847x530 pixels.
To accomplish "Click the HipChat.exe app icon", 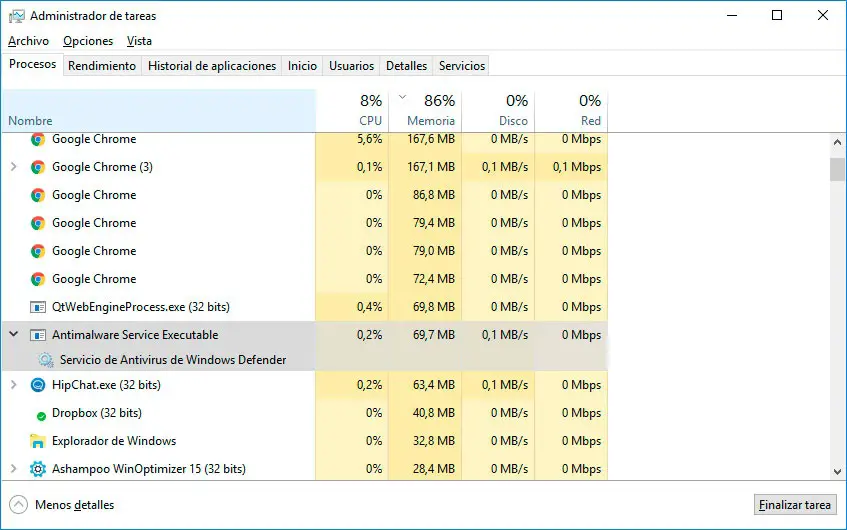I will tap(38, 385).
